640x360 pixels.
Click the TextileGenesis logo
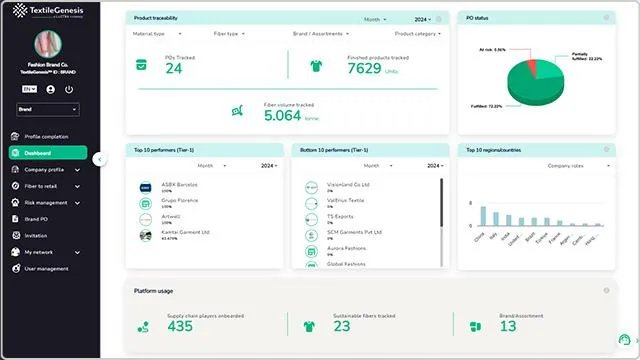click(x=48, y=11)
